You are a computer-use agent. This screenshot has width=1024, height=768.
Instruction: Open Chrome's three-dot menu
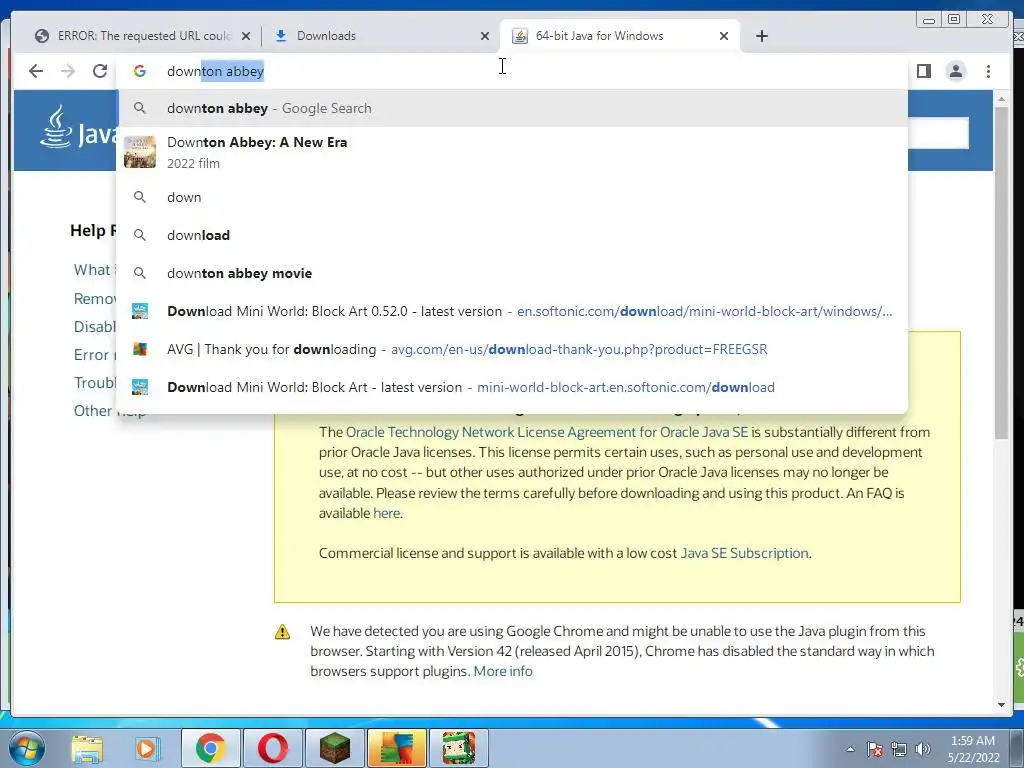pos(988,71)
